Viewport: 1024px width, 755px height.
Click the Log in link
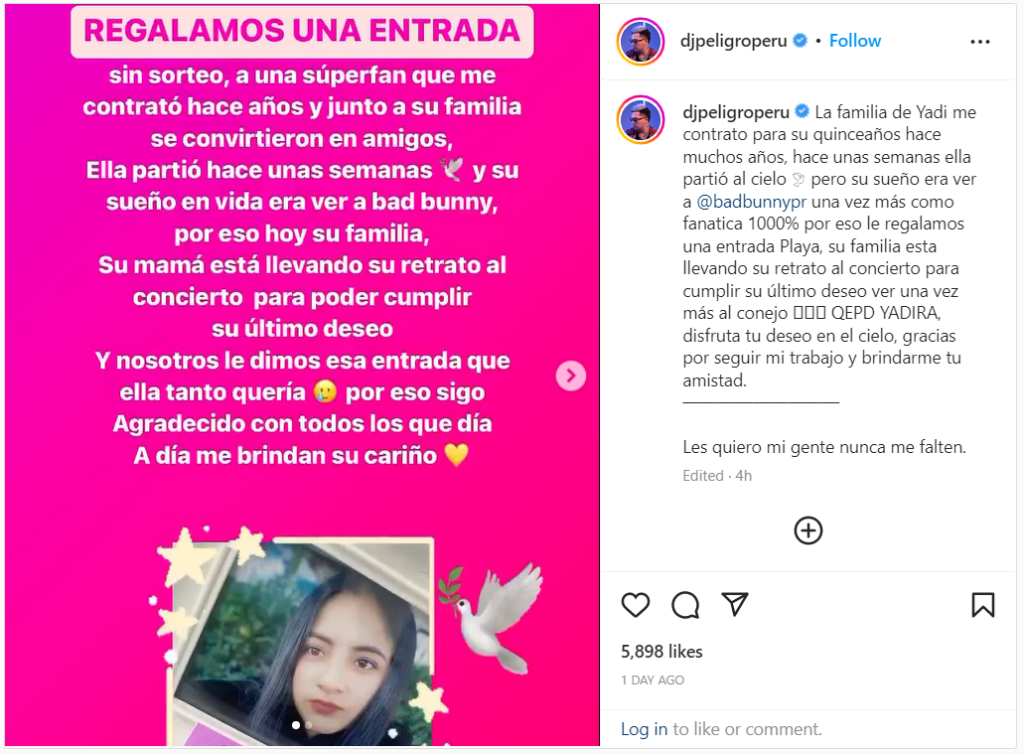click(x=644, y=729)
